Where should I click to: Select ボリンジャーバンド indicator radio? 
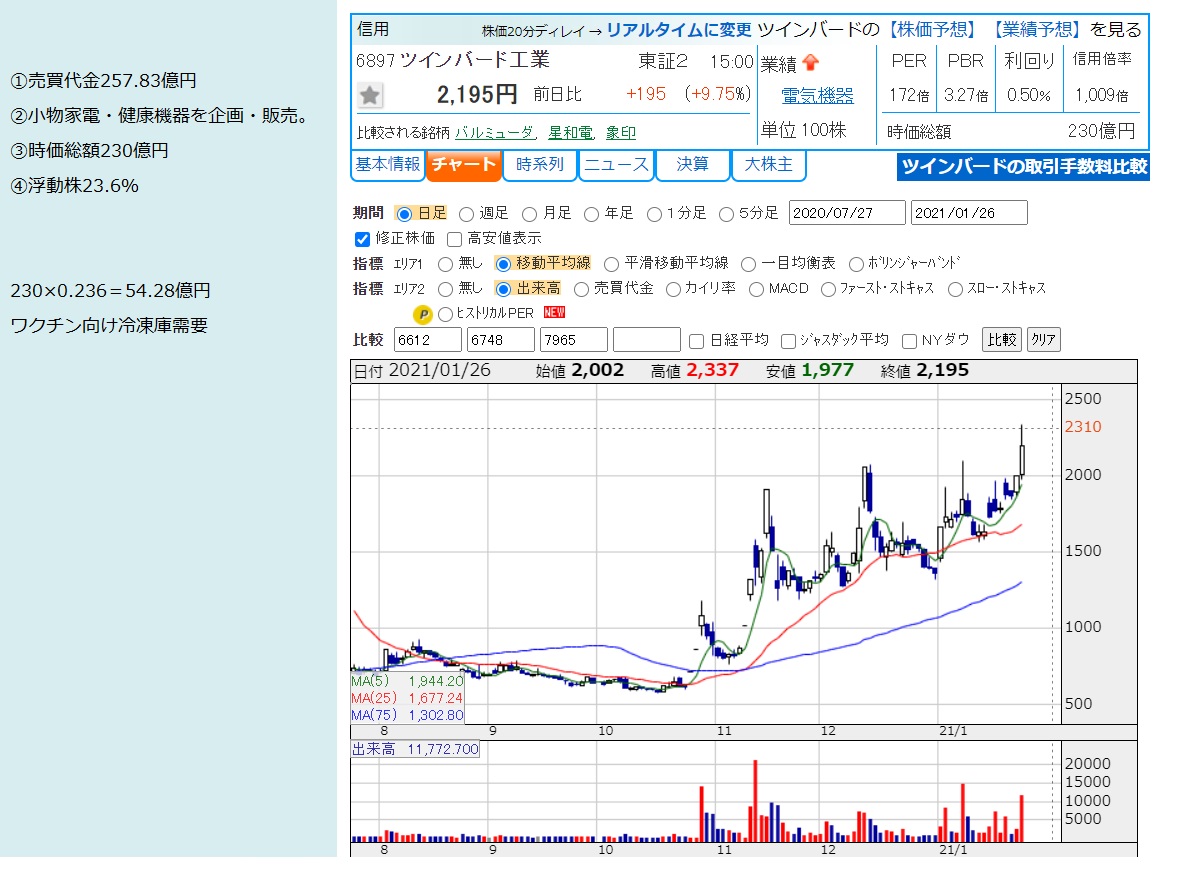856,264
